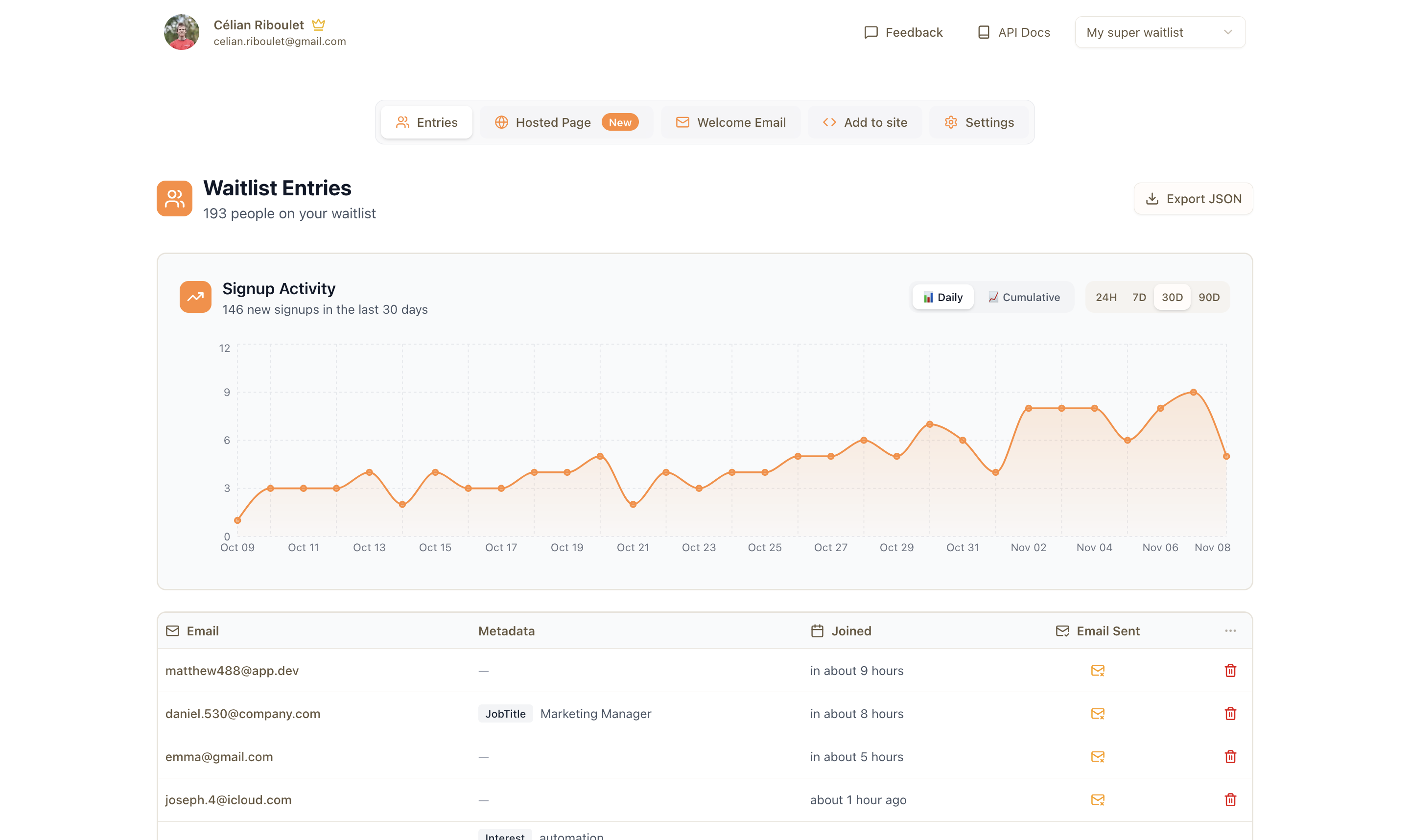Screen dimensions: 1410x840
Task: Open the API Docs link
Action: [1013, 32]
